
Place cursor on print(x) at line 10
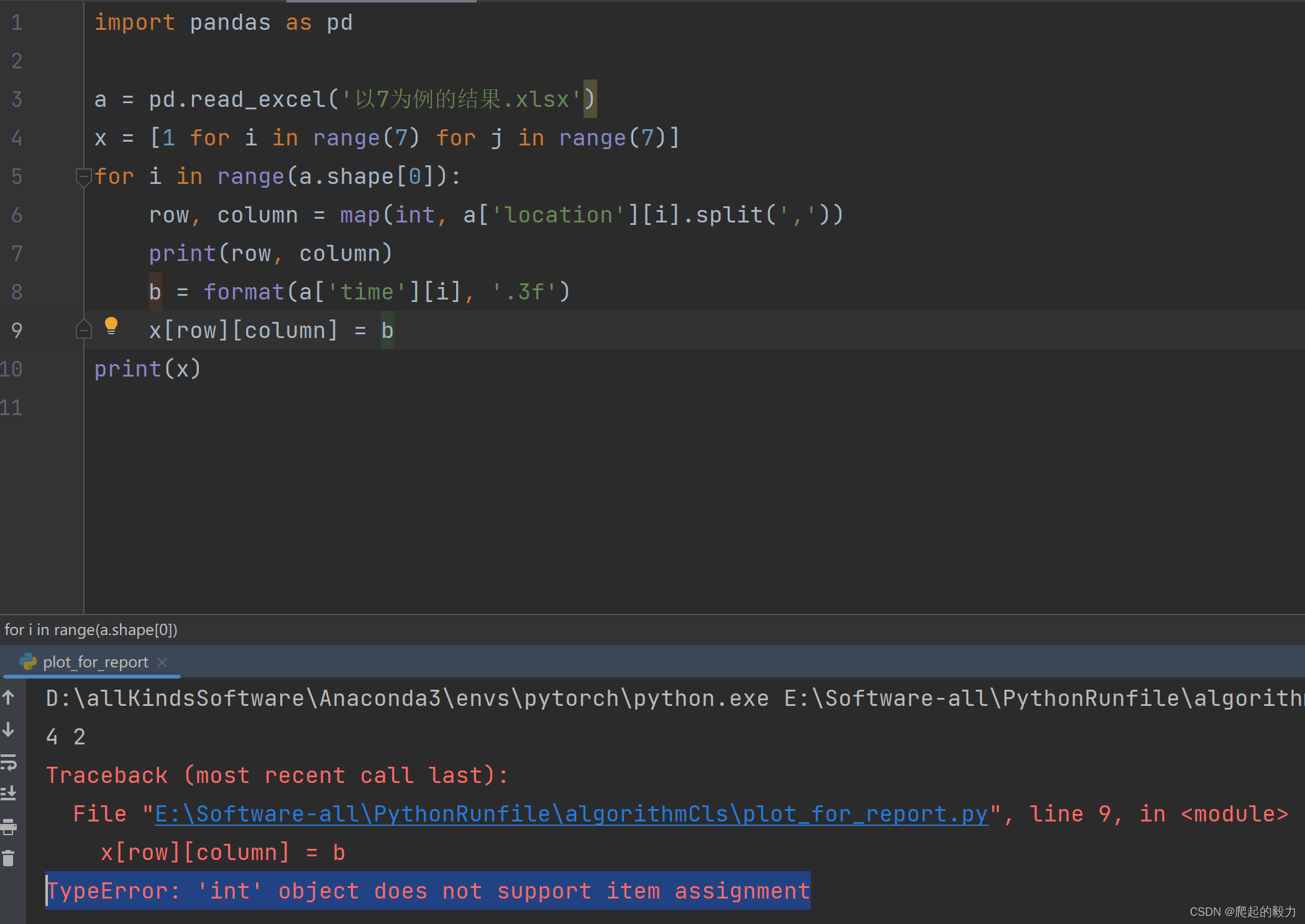[147, 369]
